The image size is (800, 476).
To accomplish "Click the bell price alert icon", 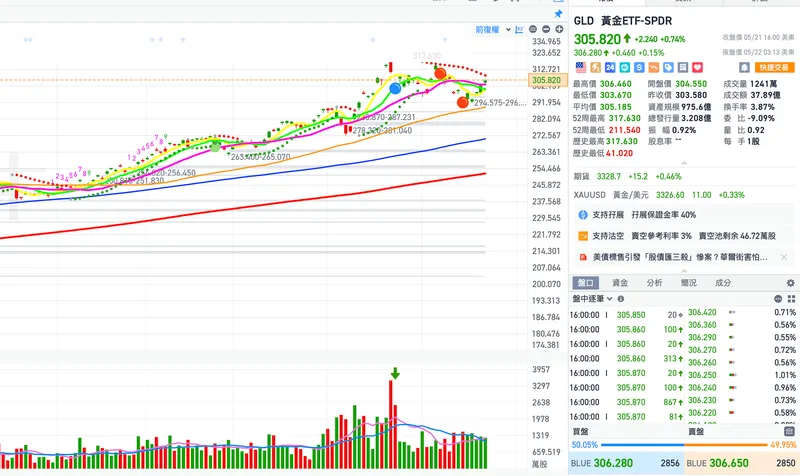I will 744,67.
